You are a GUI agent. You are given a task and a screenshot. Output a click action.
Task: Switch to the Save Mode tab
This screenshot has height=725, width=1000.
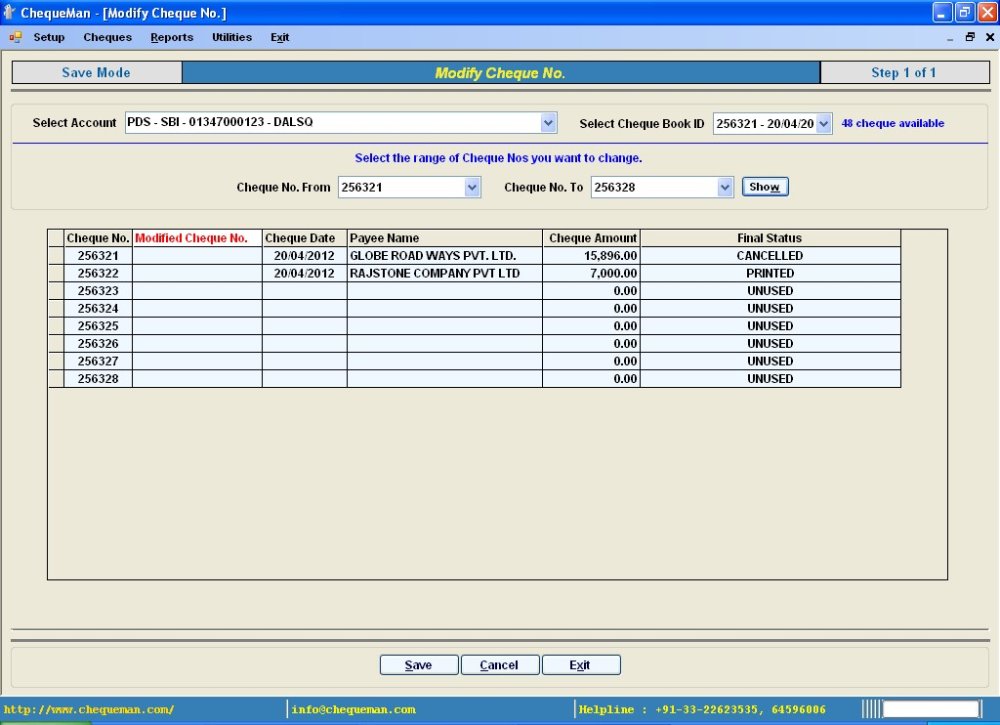point(95,71)
